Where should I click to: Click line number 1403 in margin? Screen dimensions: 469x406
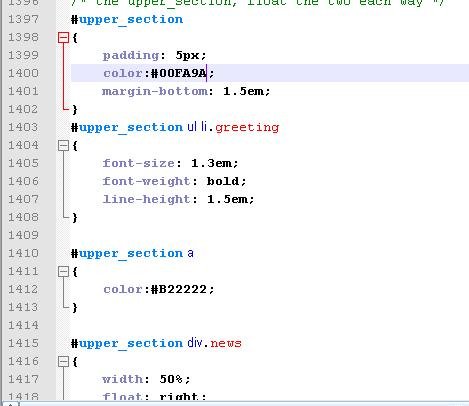point(23,127)
